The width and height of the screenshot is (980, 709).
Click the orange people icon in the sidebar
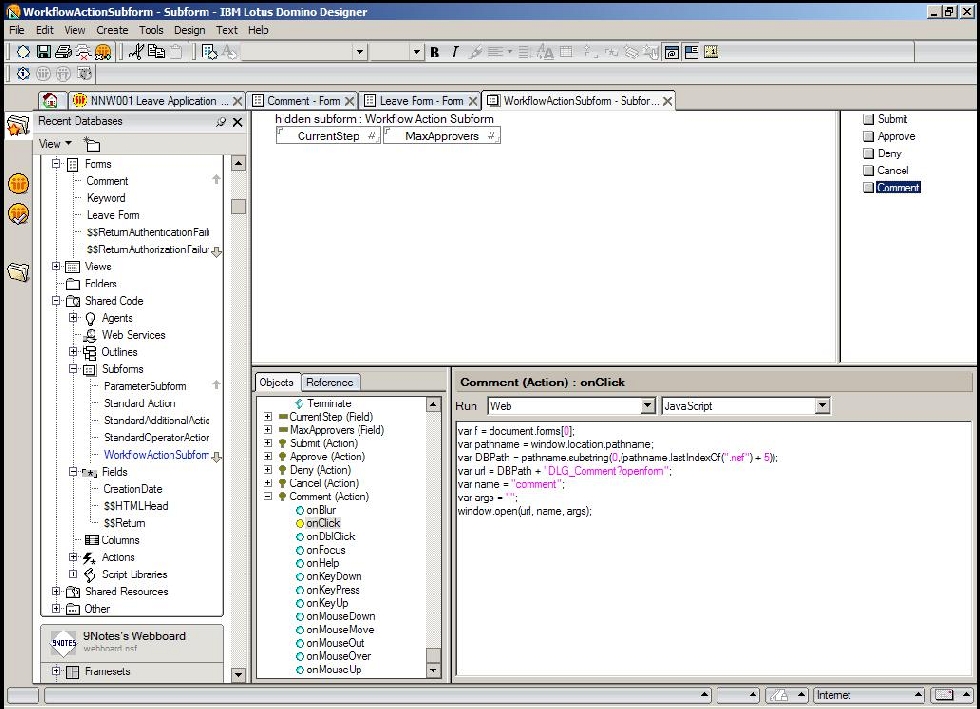click(18, 184)
